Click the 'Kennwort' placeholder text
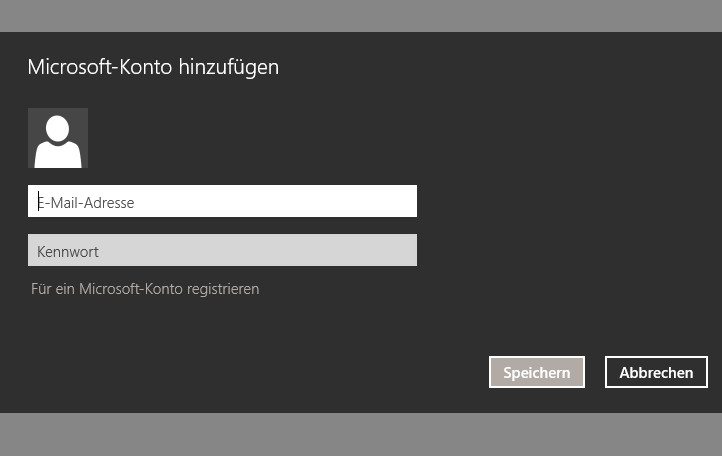Image resolution: width=722 pixels, height=456 pixels. (68, 252)
